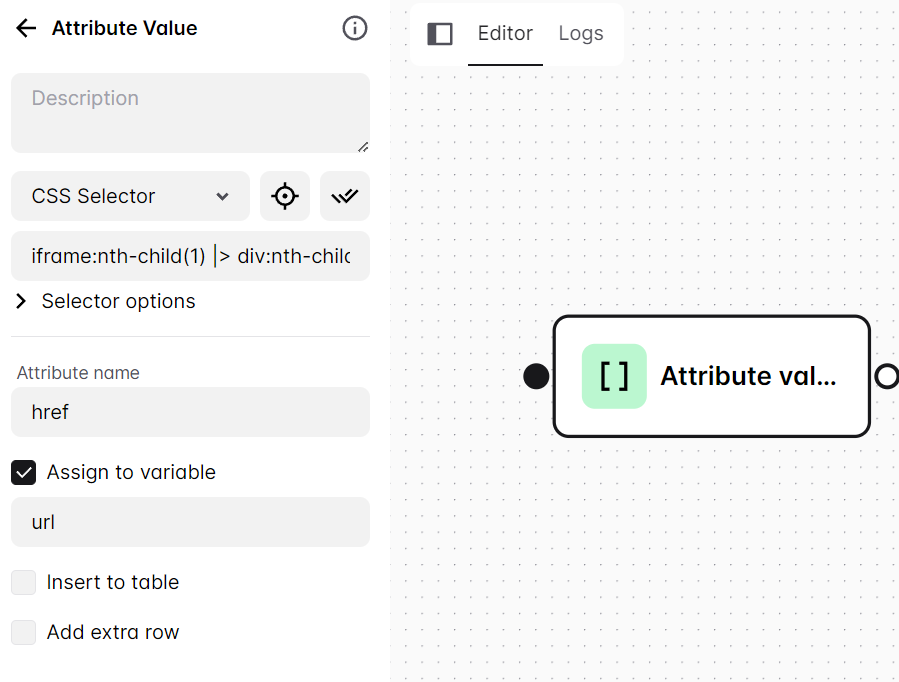
Task: Toggle the panel layout icon beside Editor
Action: [x=439, y=33]
